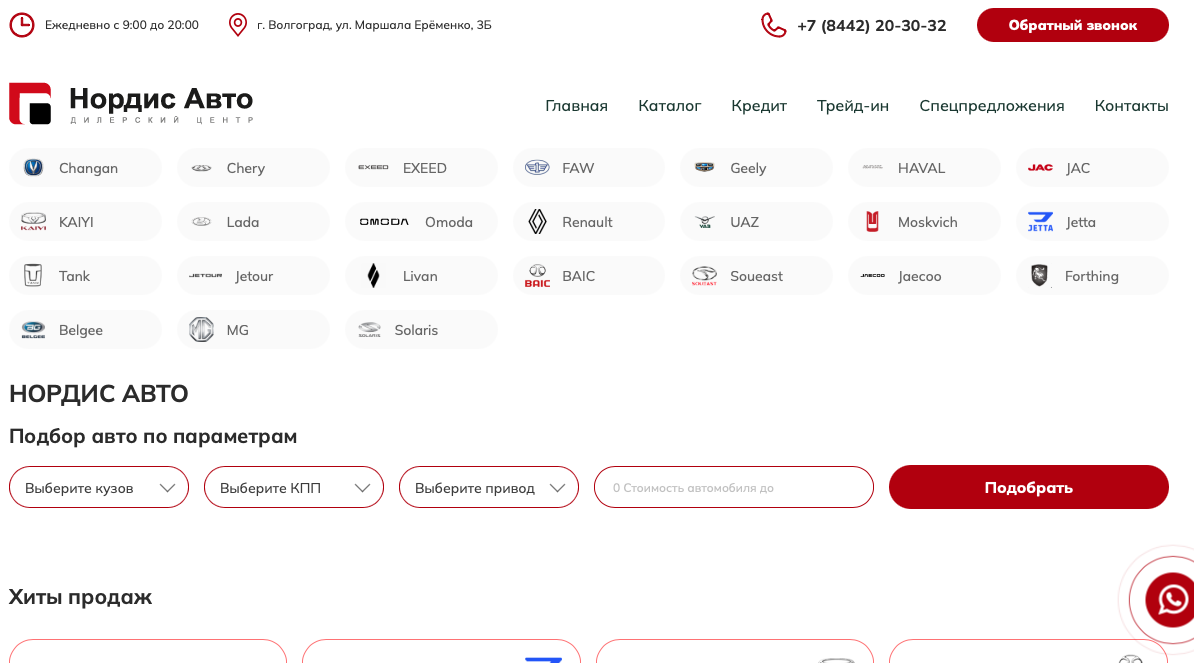
Task: Click the Livan brand logo icon
Action: pyautogui.click(x=373, y=276)
